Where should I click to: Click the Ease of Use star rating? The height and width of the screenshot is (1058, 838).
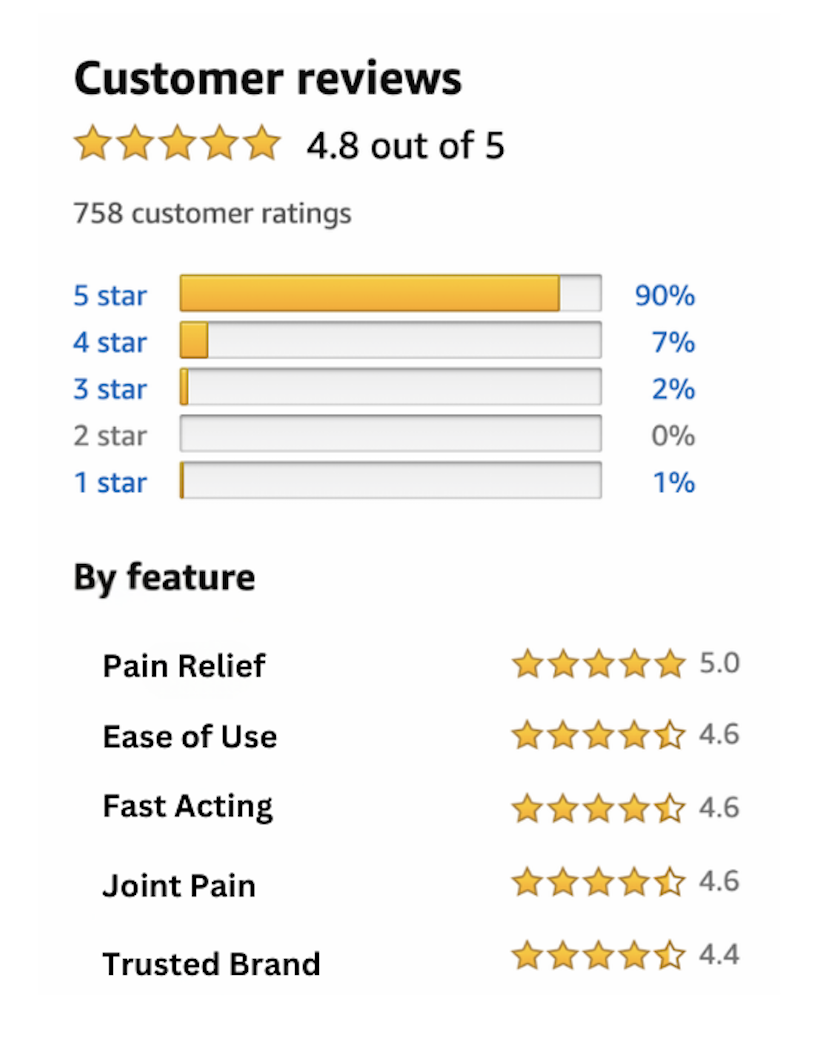coord(598,736)
